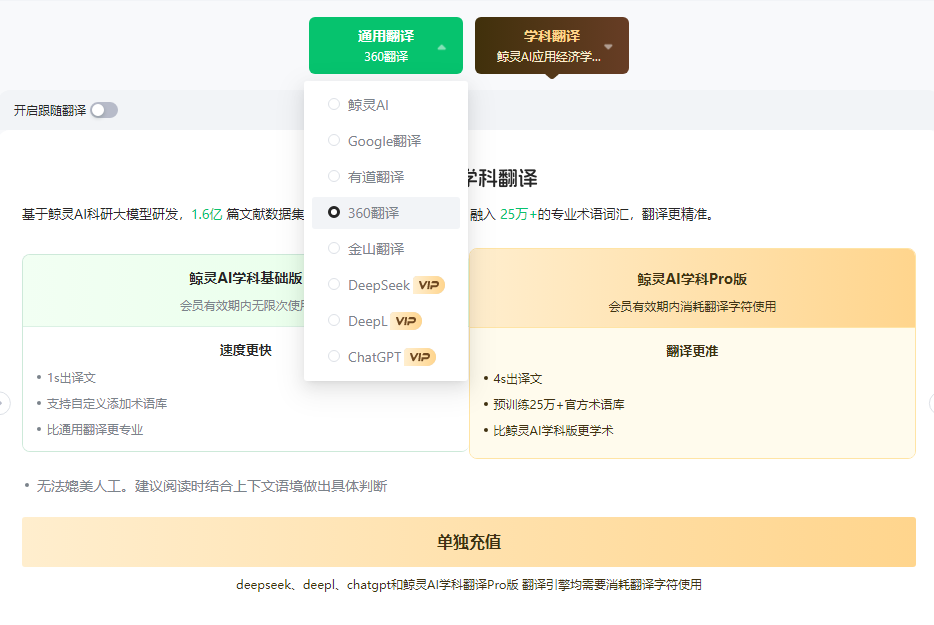Screen dimensions: 934x625
Task: Click the 翻译更准 heading
Action: click(x=692, y=351)
